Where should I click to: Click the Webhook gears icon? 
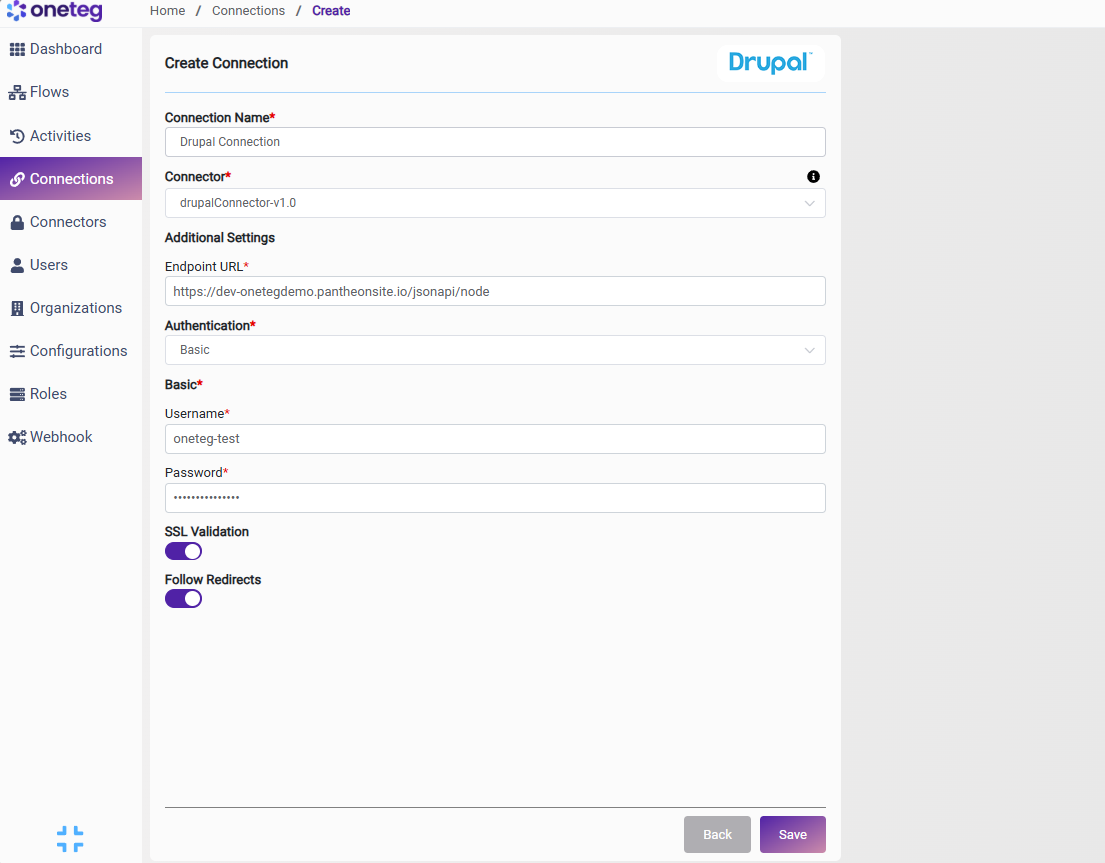coord(17,437)
